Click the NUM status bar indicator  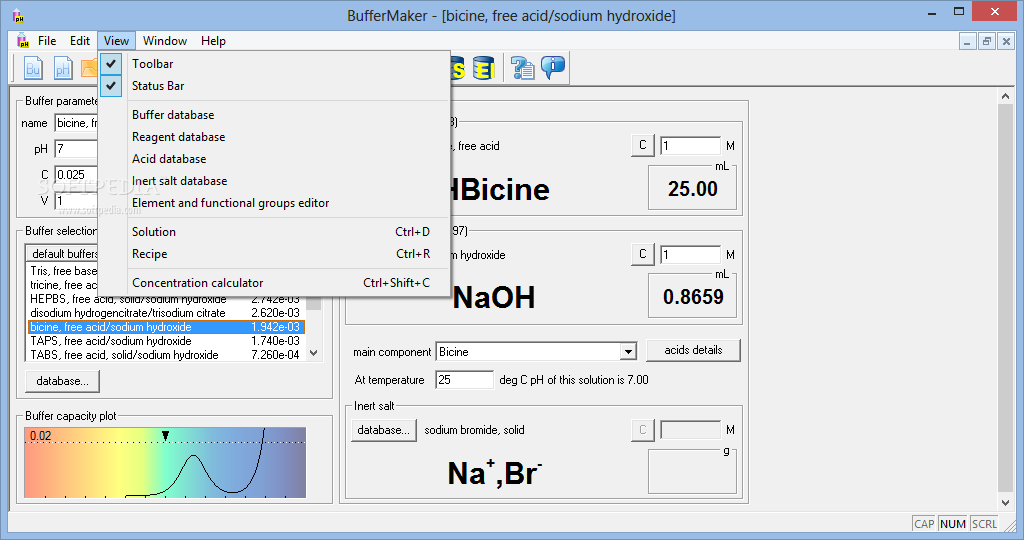point(953,524)
